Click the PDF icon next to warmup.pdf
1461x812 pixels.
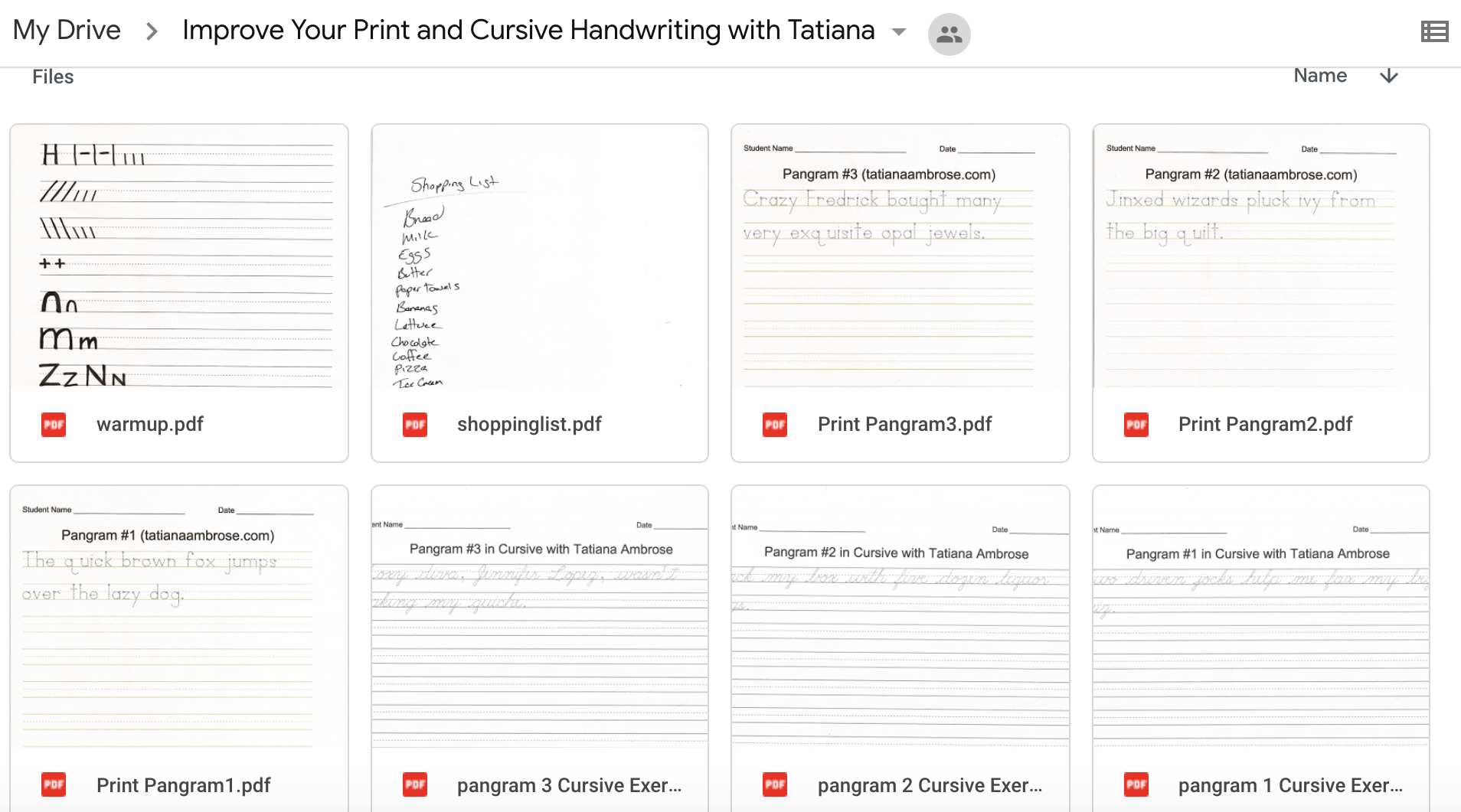pos(54,425)
